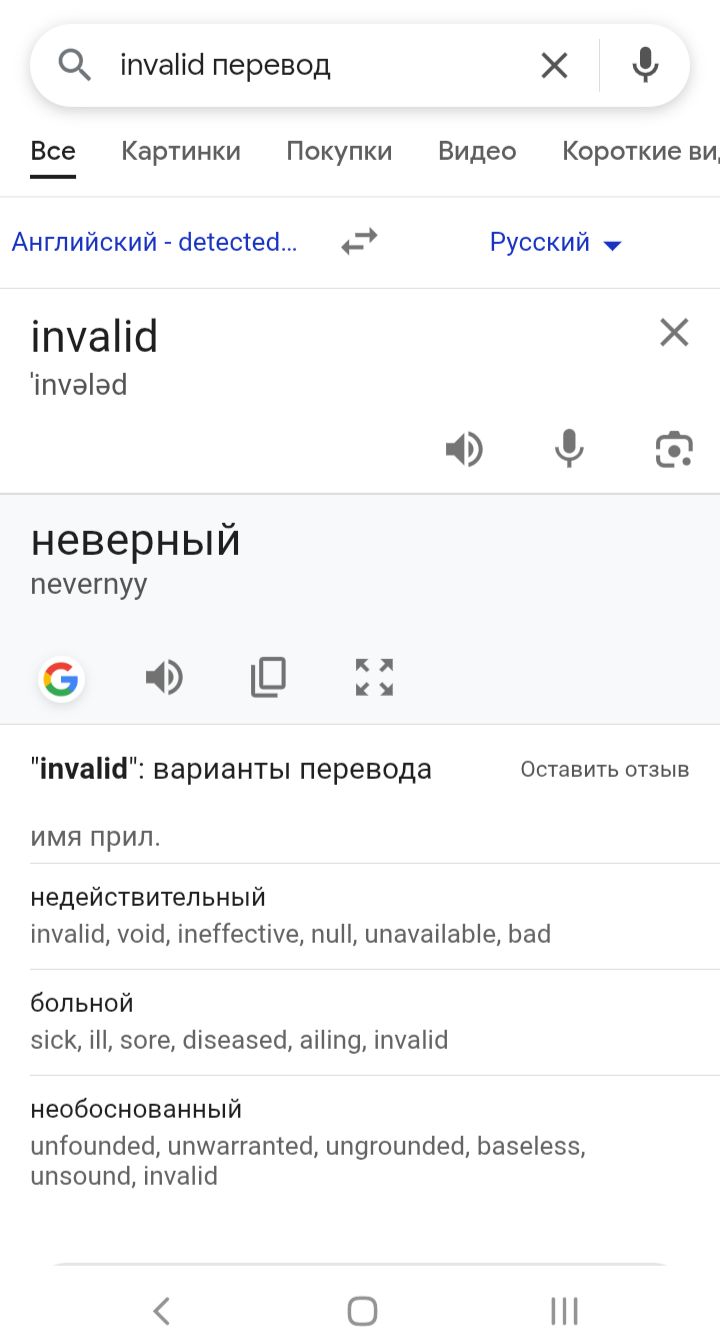
Task: Start voice search with microphone icon
Action: [x=645, y=65]
